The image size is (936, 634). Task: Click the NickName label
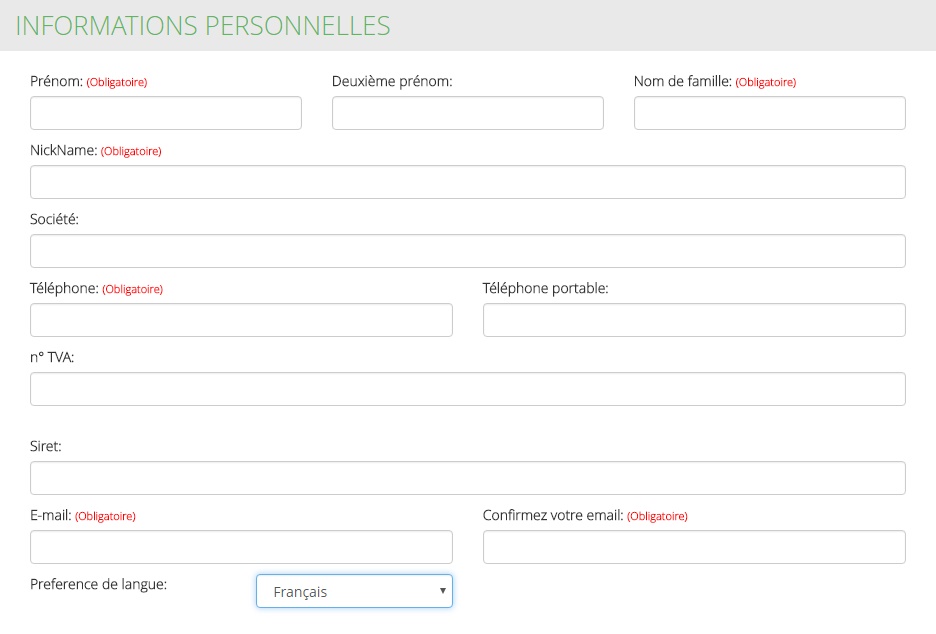pos(64,150)
